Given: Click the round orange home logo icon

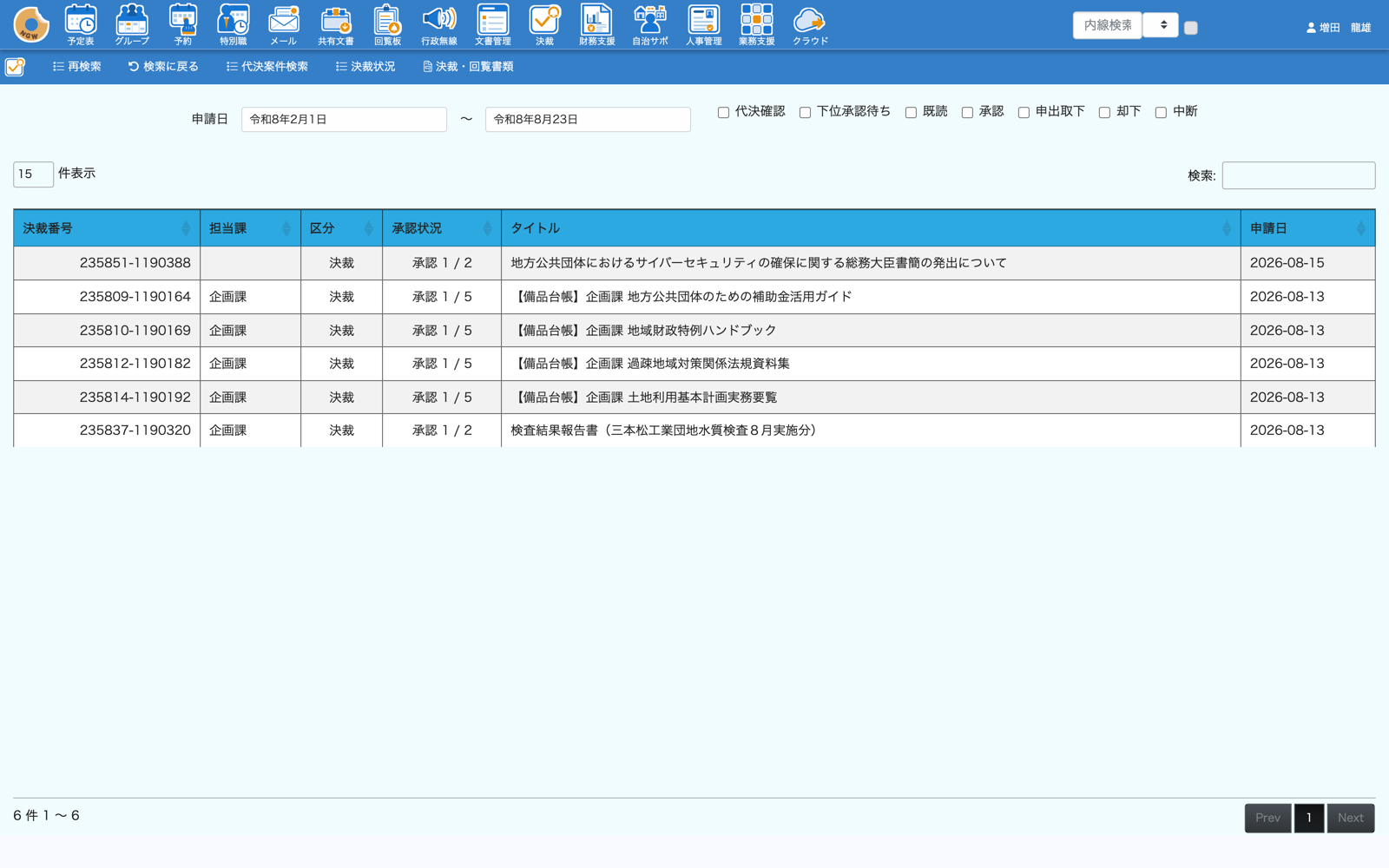Looking at the screenshot, I should pyautogui.click(x=31, y=24).
